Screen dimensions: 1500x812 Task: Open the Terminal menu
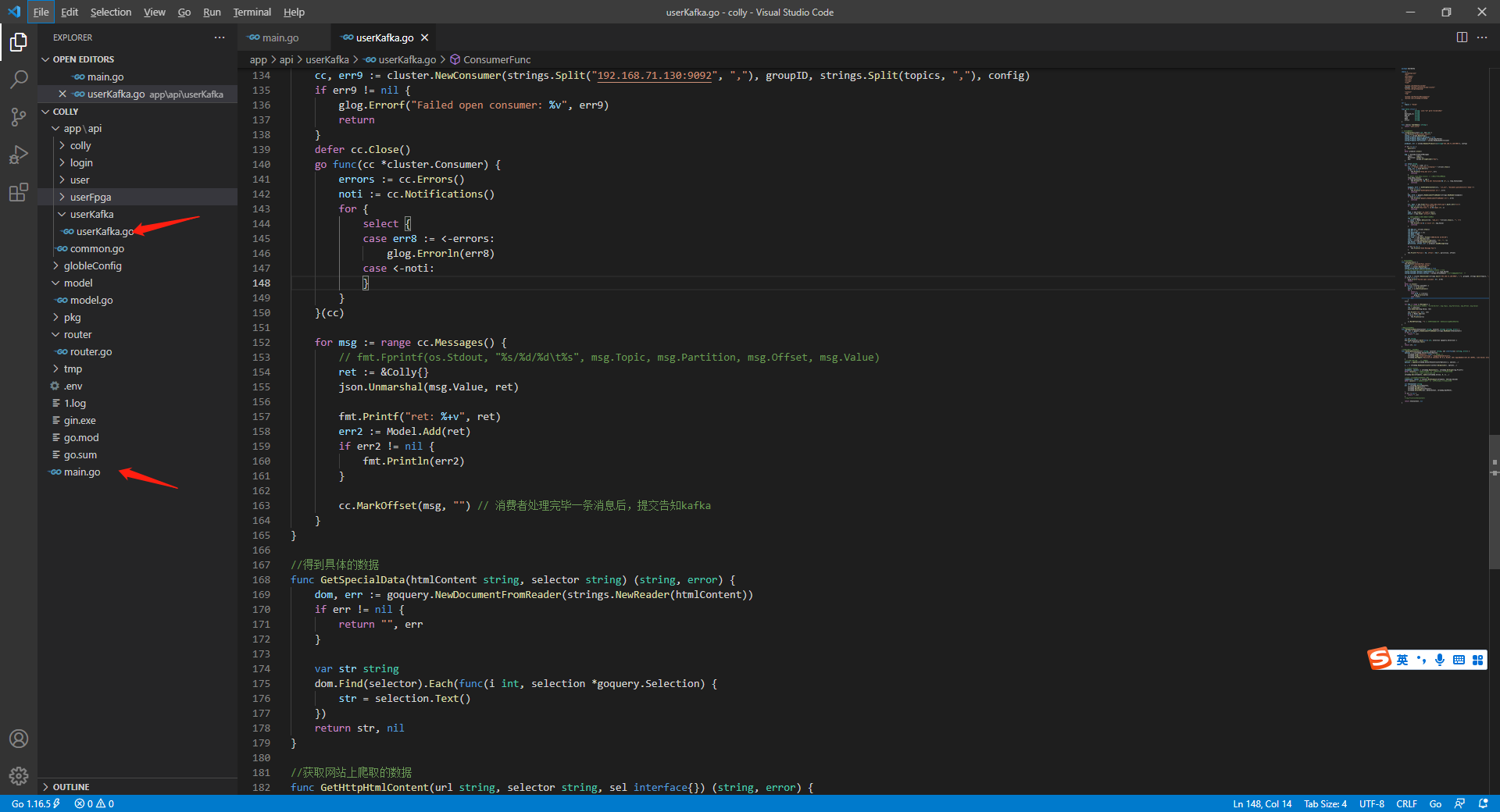(x=252, y=12)
